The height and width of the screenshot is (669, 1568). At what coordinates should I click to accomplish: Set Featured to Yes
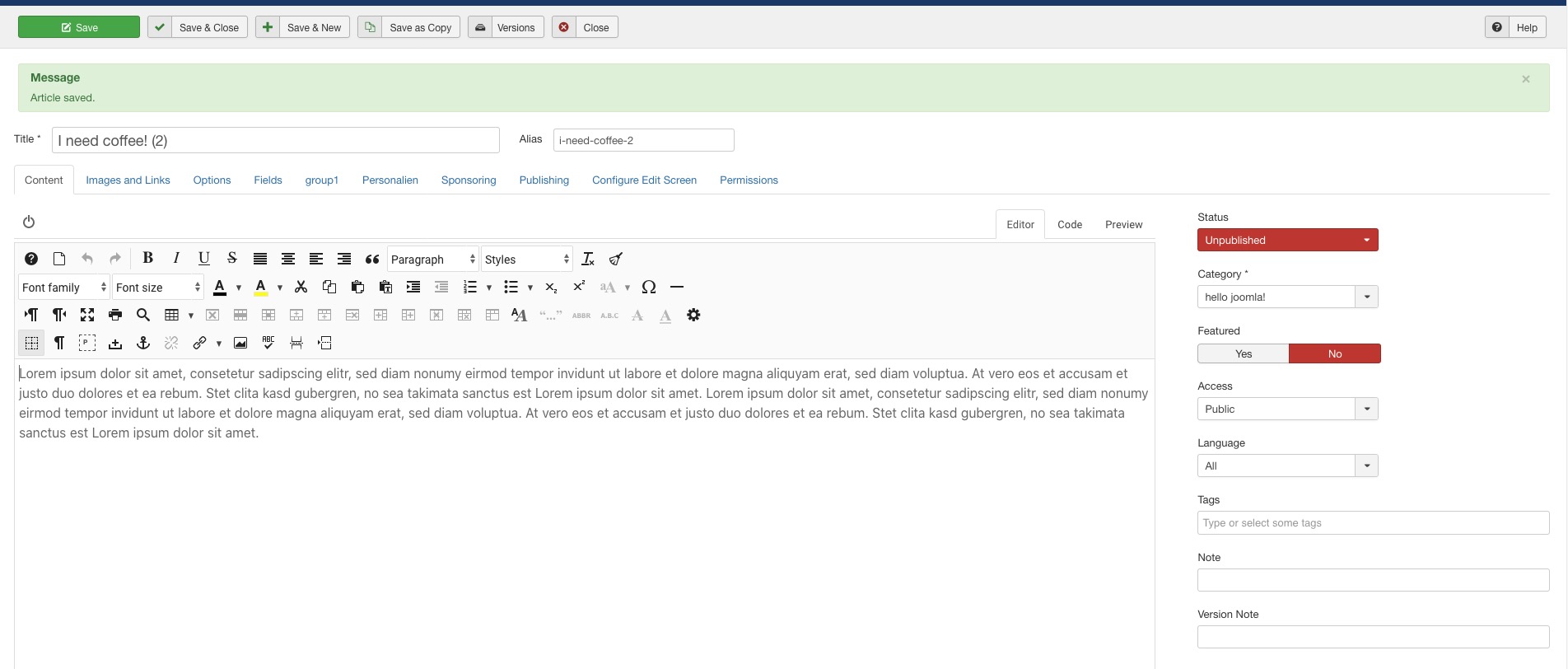pyautogui.click(x=1244, y=353)
